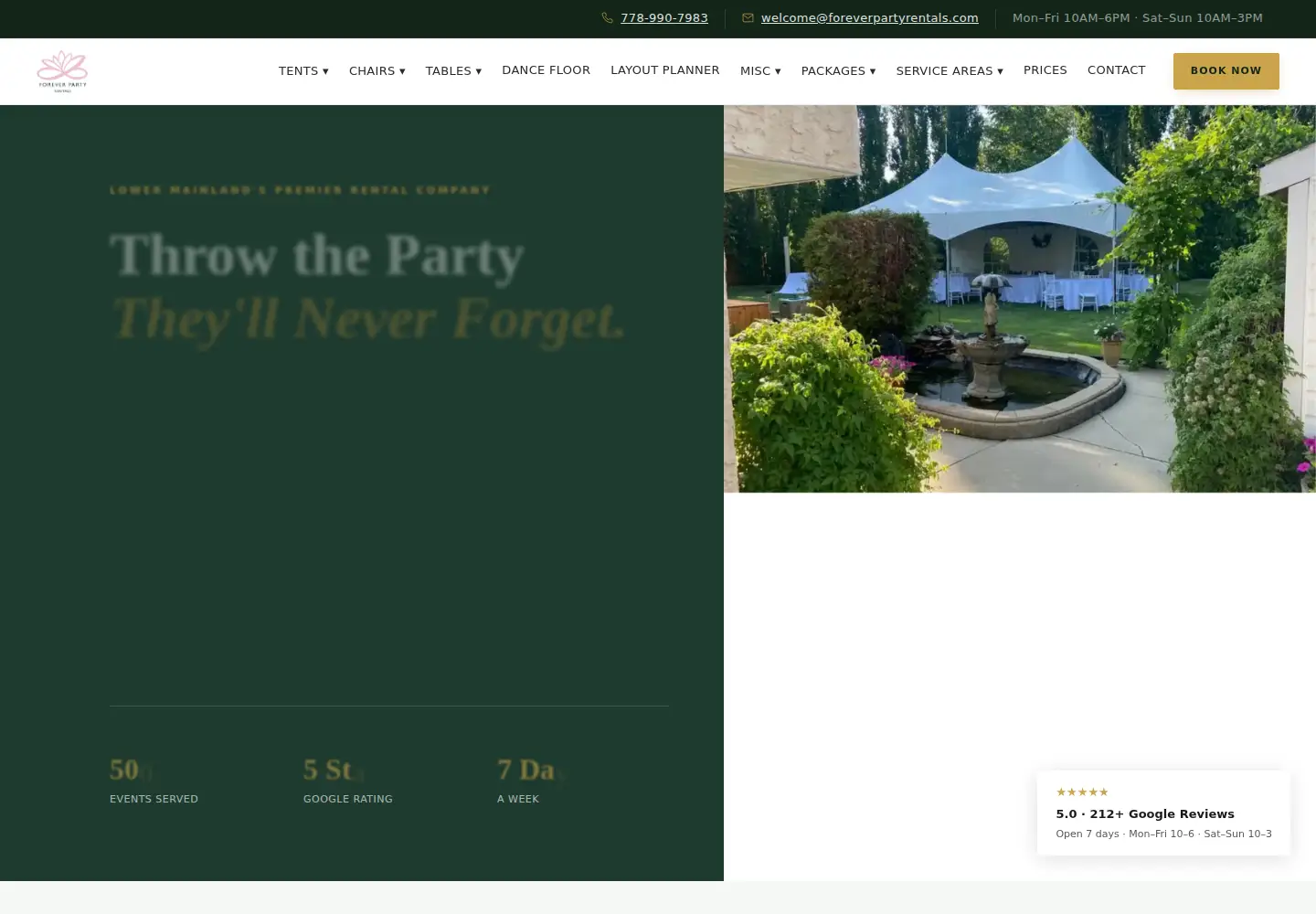Click the phone icon in the top bar

pos(607,18)
